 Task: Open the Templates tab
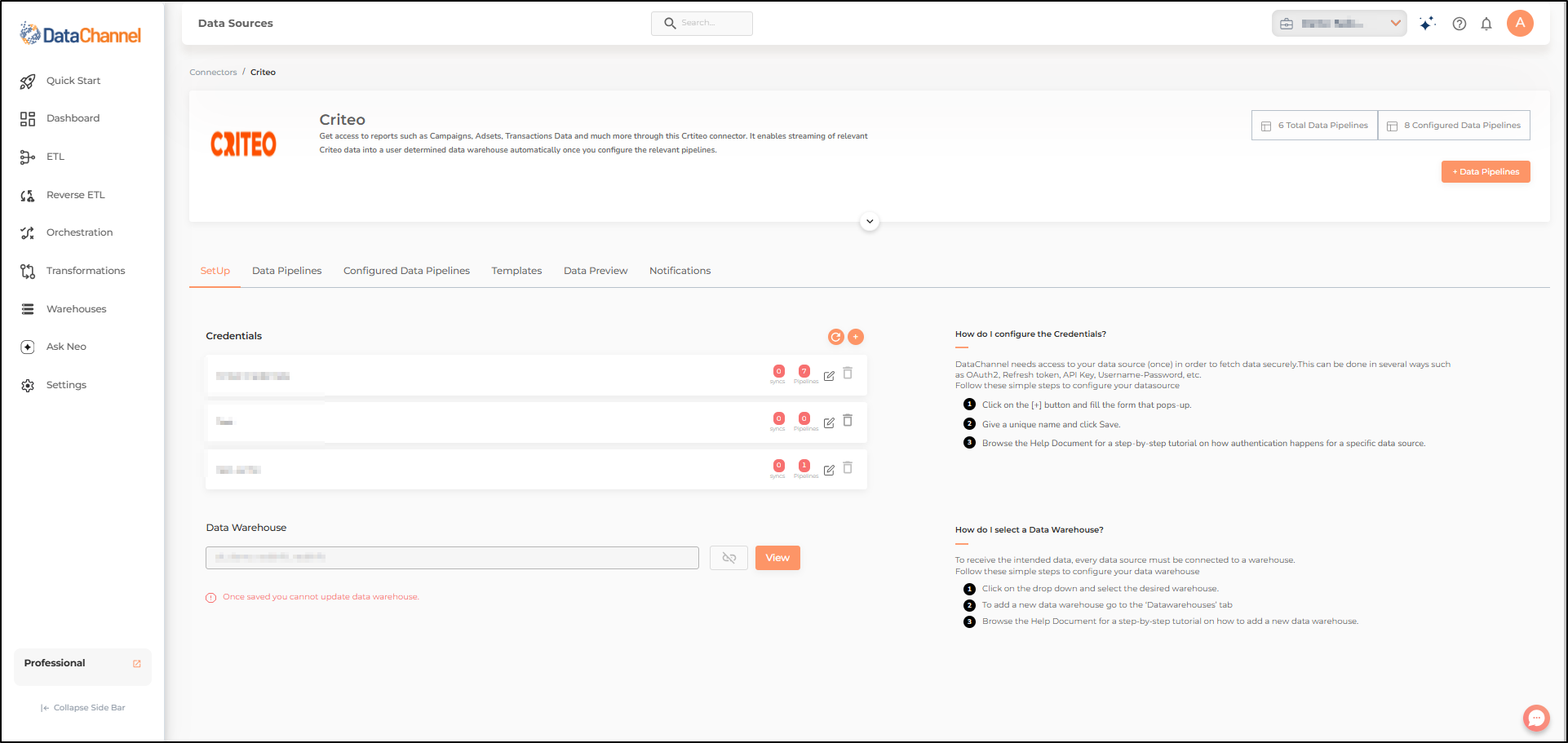pyautogui.click(x=516, y=271)
